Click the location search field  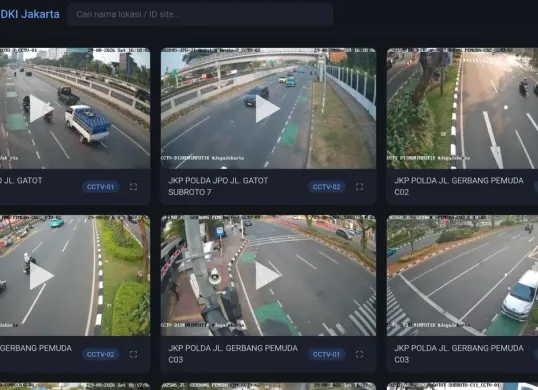200,14
